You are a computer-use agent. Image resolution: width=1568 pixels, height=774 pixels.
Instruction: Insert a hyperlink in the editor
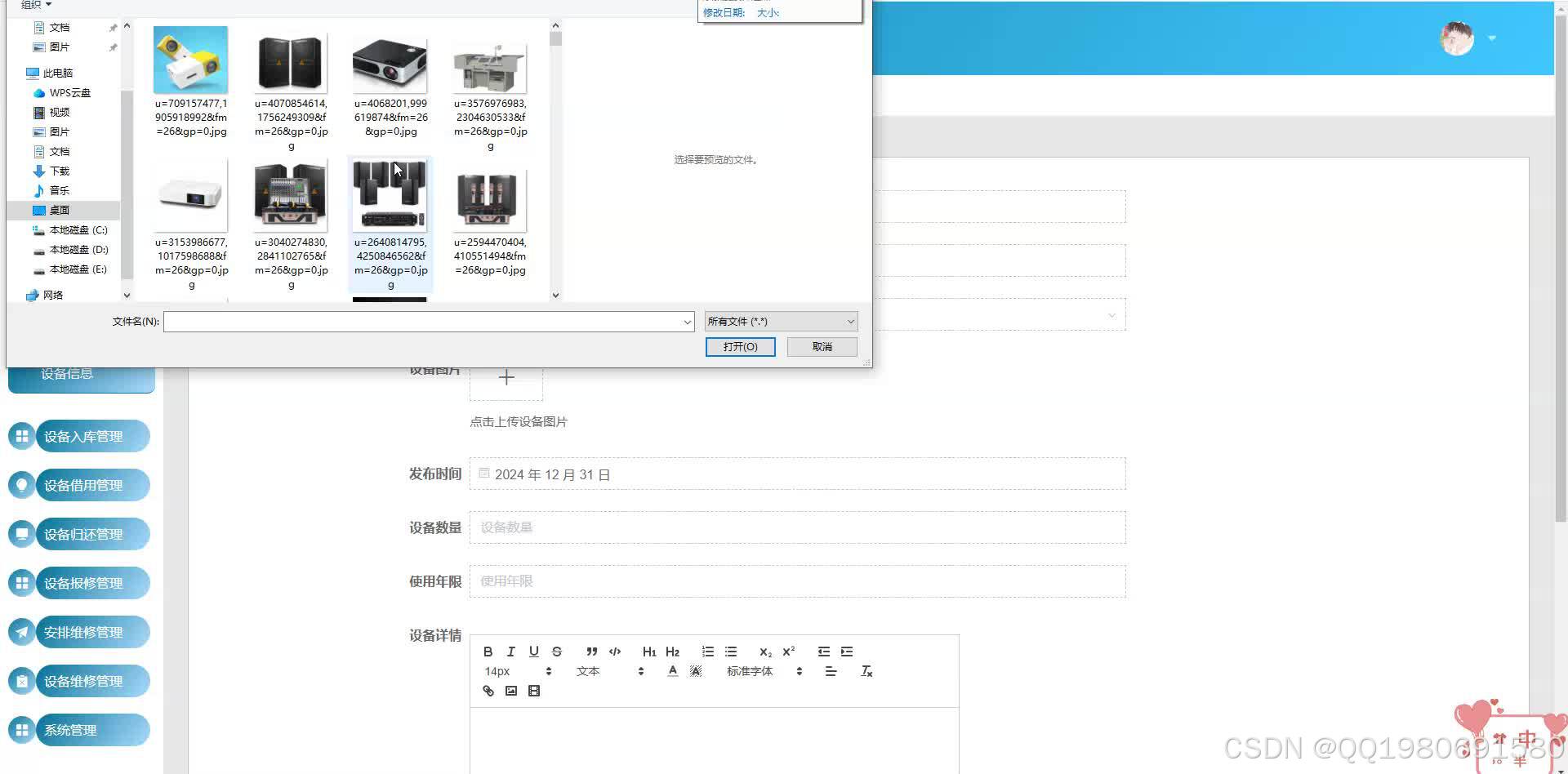[488, 691]
